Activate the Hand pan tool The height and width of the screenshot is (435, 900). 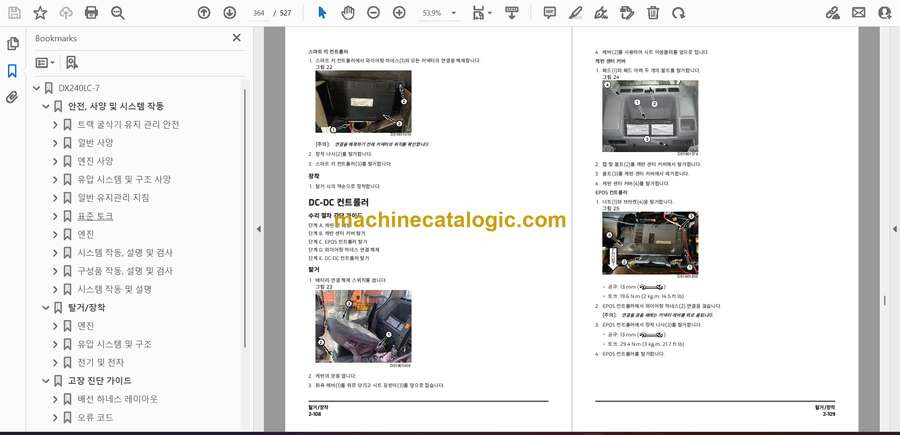tap(348, 13)
